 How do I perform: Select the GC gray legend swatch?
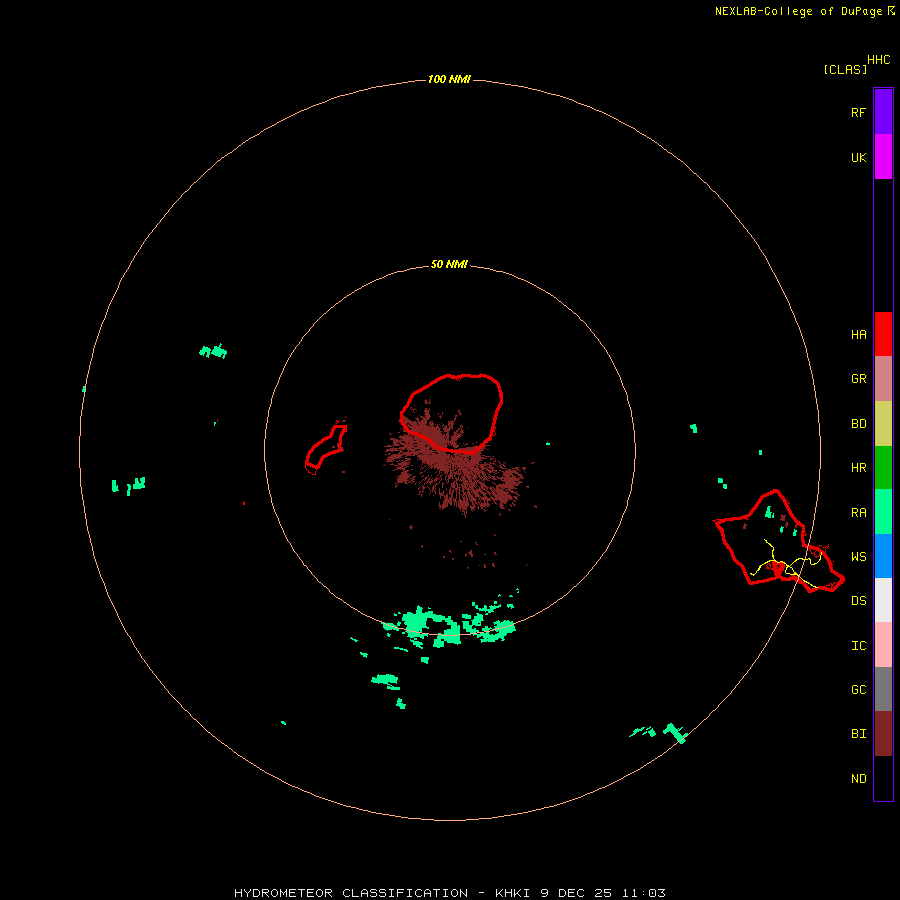pyautogui.click(x=883, y=689)
